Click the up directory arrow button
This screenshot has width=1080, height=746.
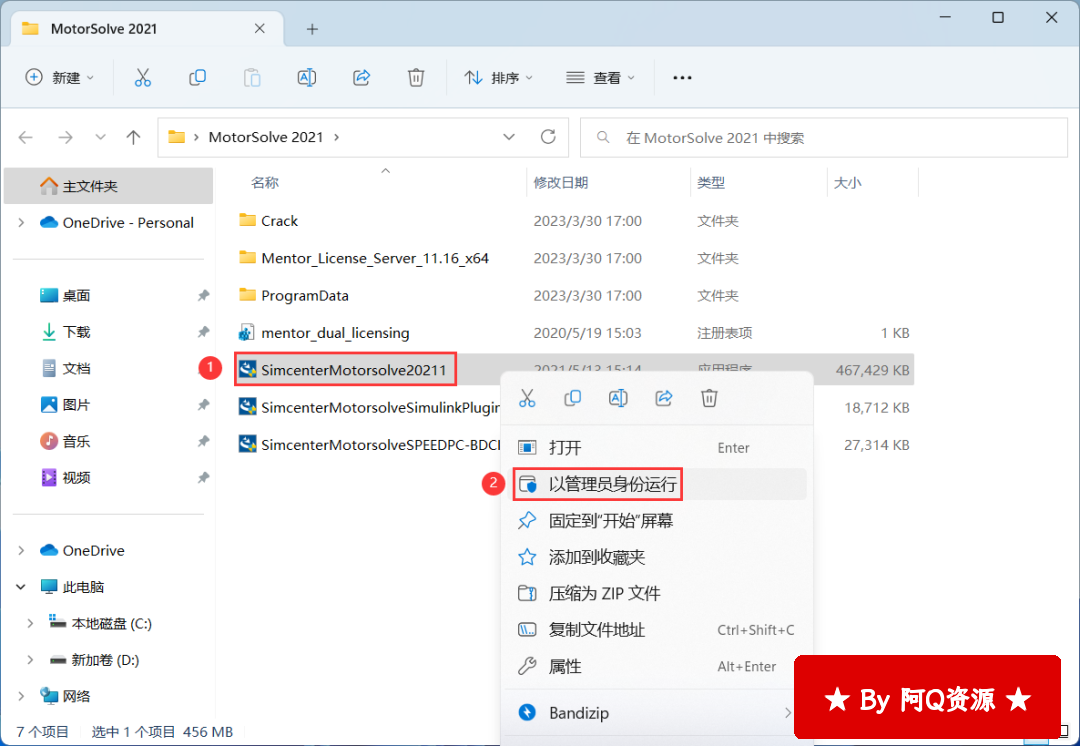tap(133, 137)
